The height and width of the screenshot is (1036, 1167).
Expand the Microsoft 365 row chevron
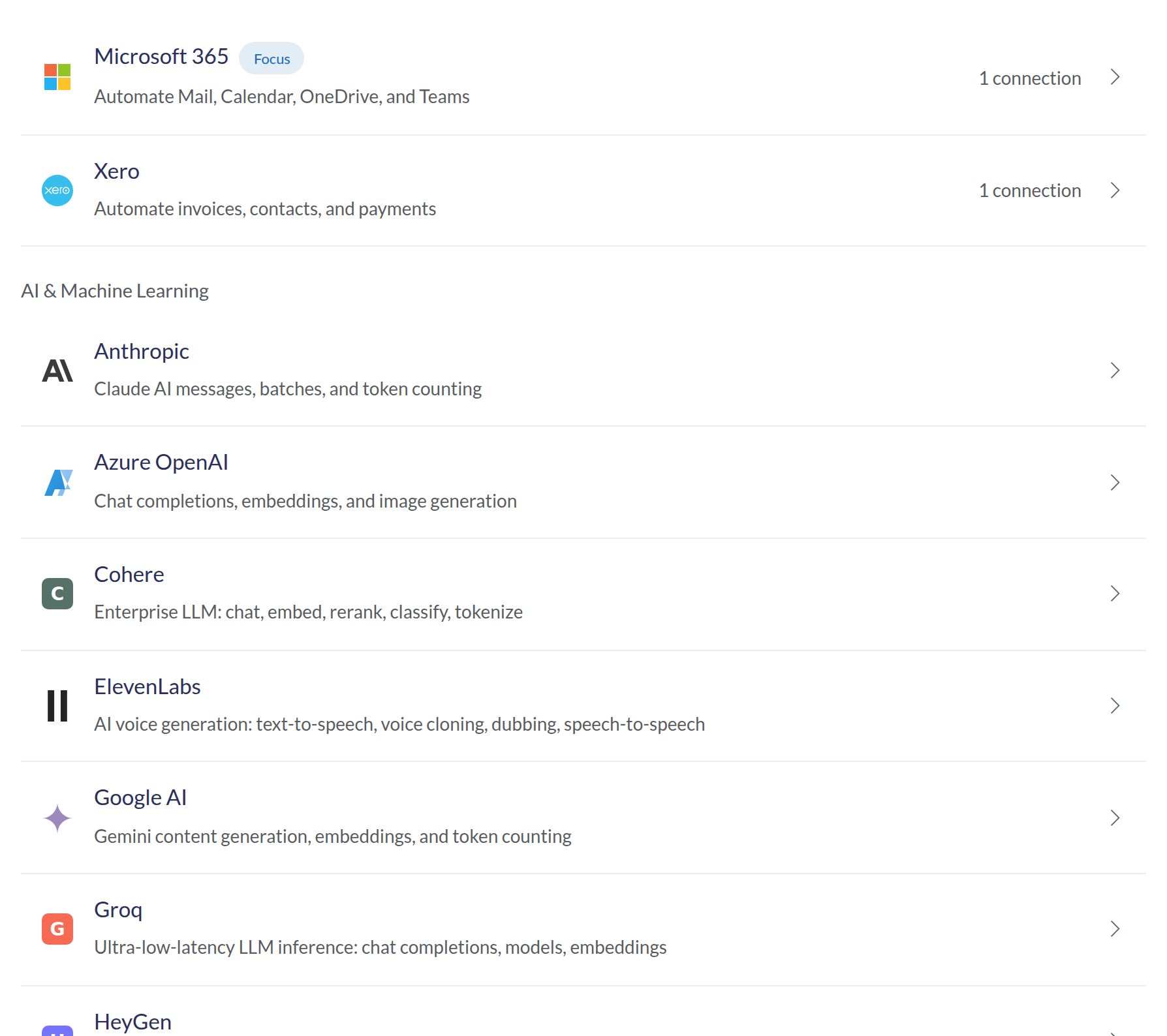click(1115, 77)
